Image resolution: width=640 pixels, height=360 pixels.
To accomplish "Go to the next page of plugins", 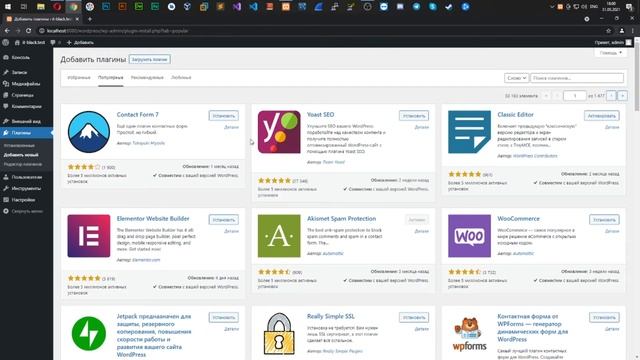I will (x=611, y=96).
